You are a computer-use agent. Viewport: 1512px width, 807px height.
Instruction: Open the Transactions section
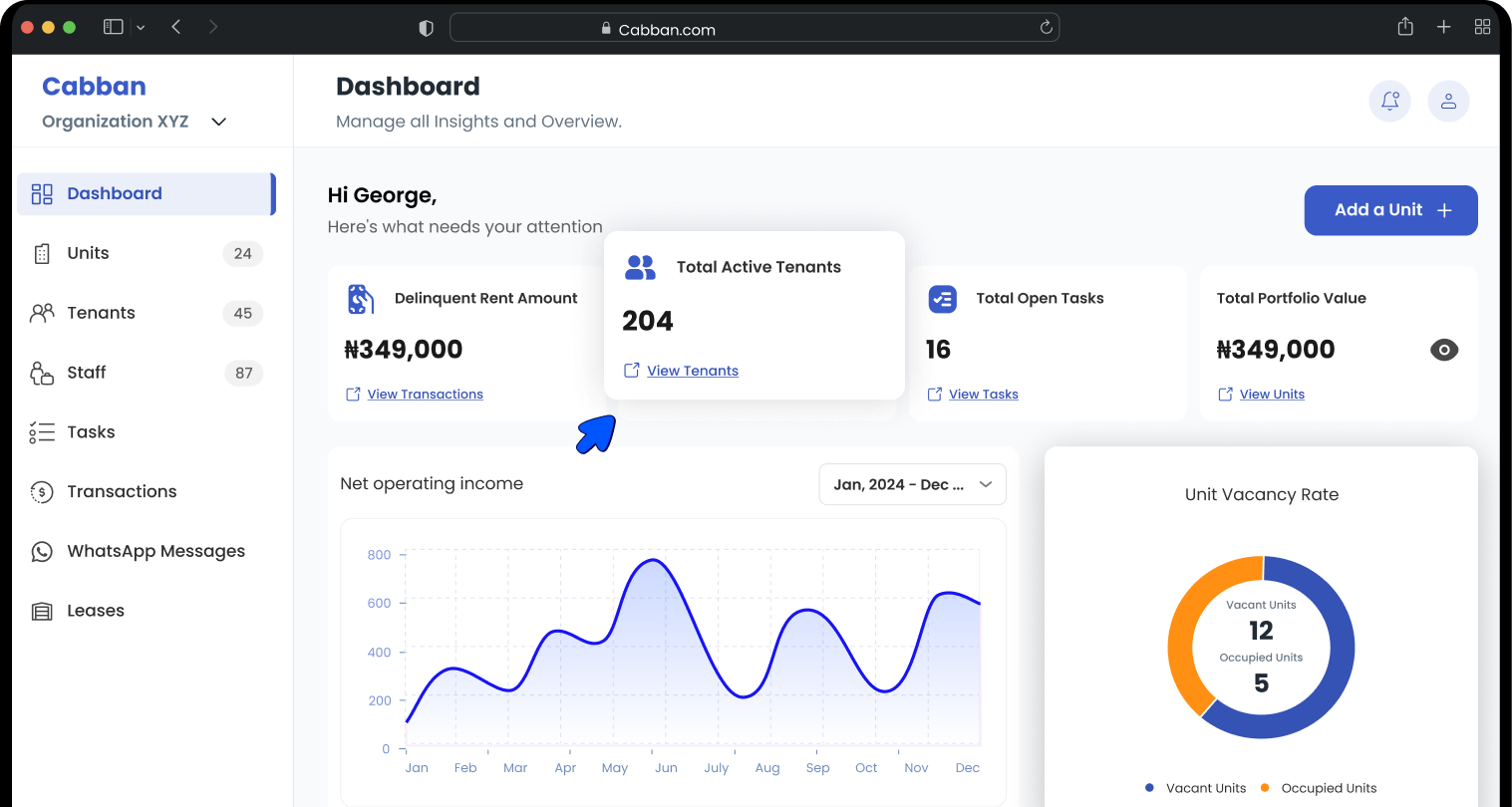(x=122, y=491)
